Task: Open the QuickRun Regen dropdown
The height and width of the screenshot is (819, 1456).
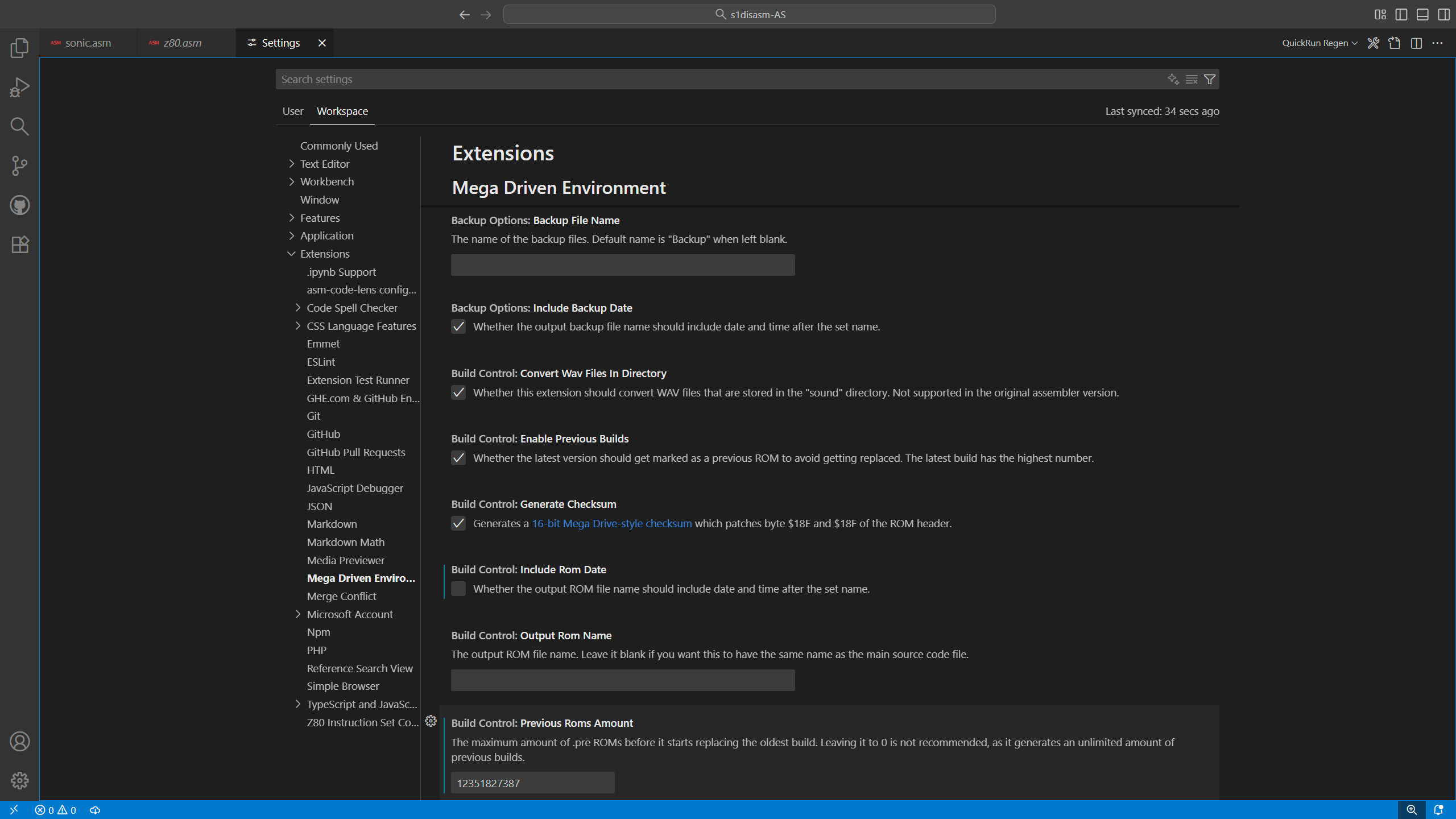Action: [x=1319, y=43]
